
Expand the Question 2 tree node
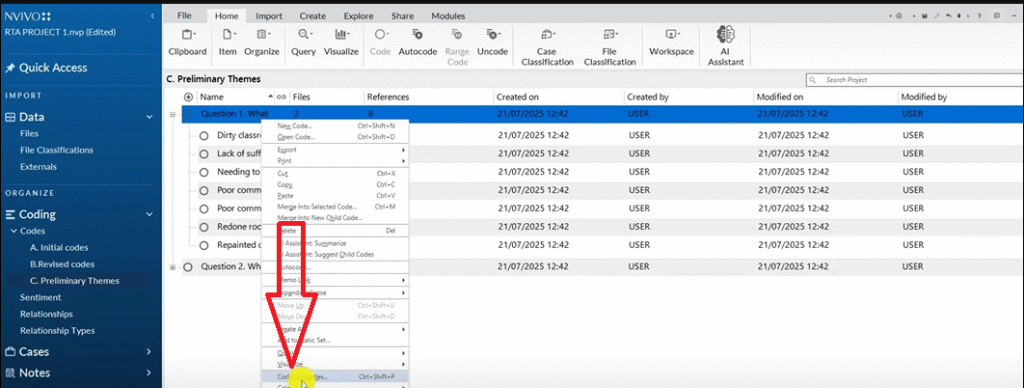point(172,267)
